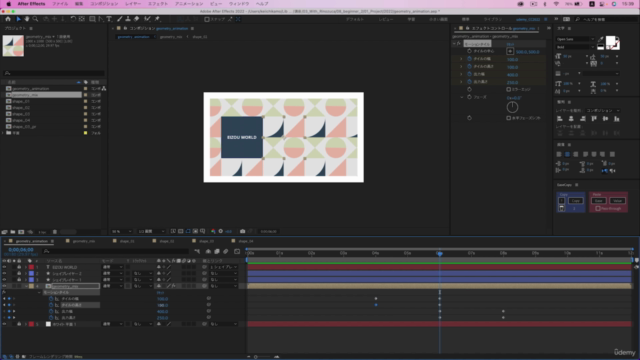Select the Roto Brush tool
The height and width of the screenshot is (360, 640).
click(x=147, y=19)
